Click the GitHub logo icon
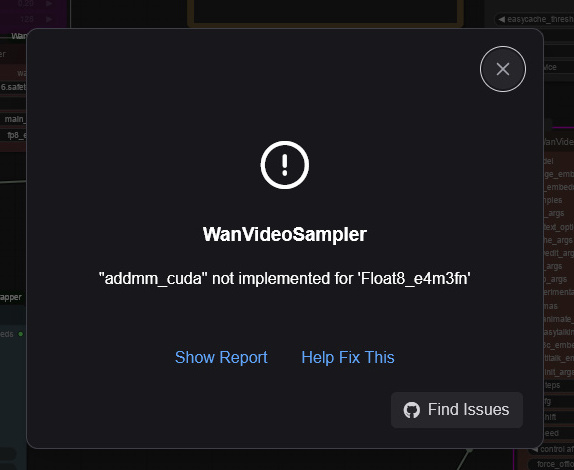574x470 pixels. pos(411,410)
